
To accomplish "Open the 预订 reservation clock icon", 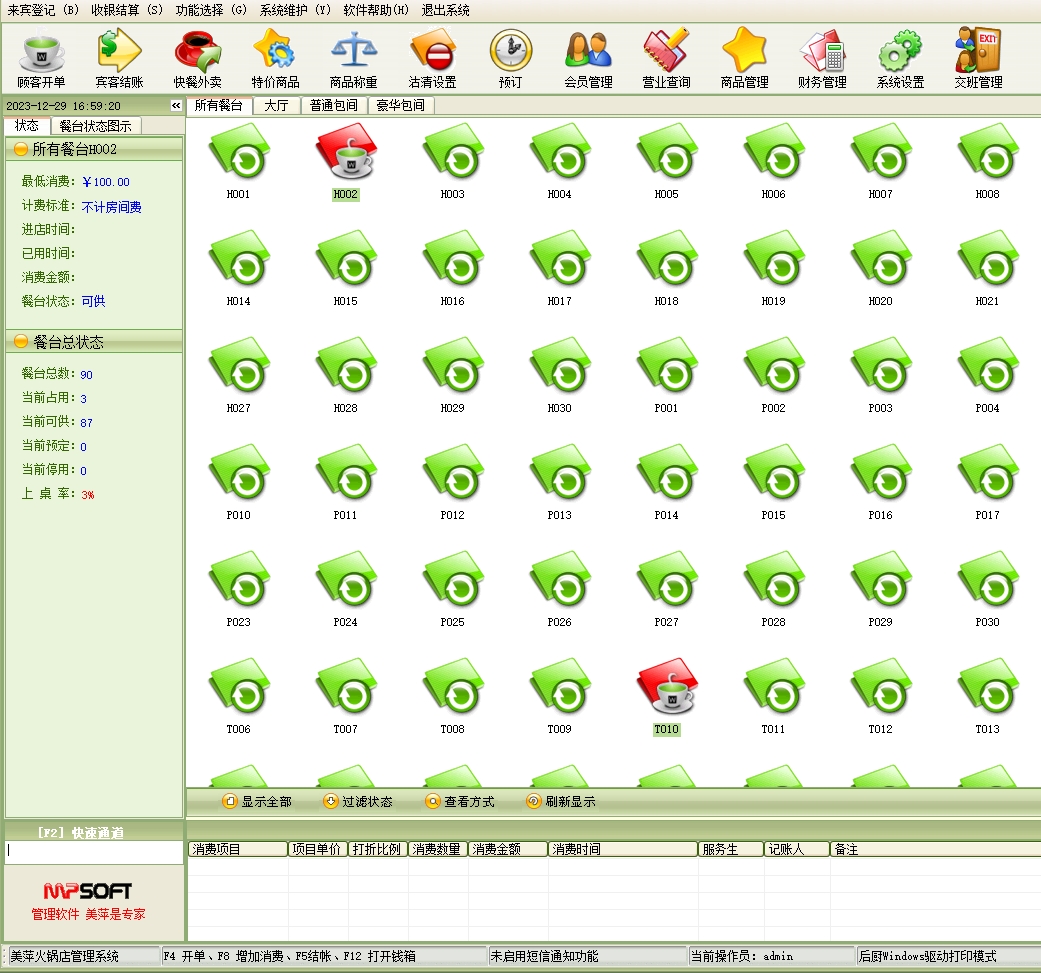I will pyautogui.click(x=510, y=59).
